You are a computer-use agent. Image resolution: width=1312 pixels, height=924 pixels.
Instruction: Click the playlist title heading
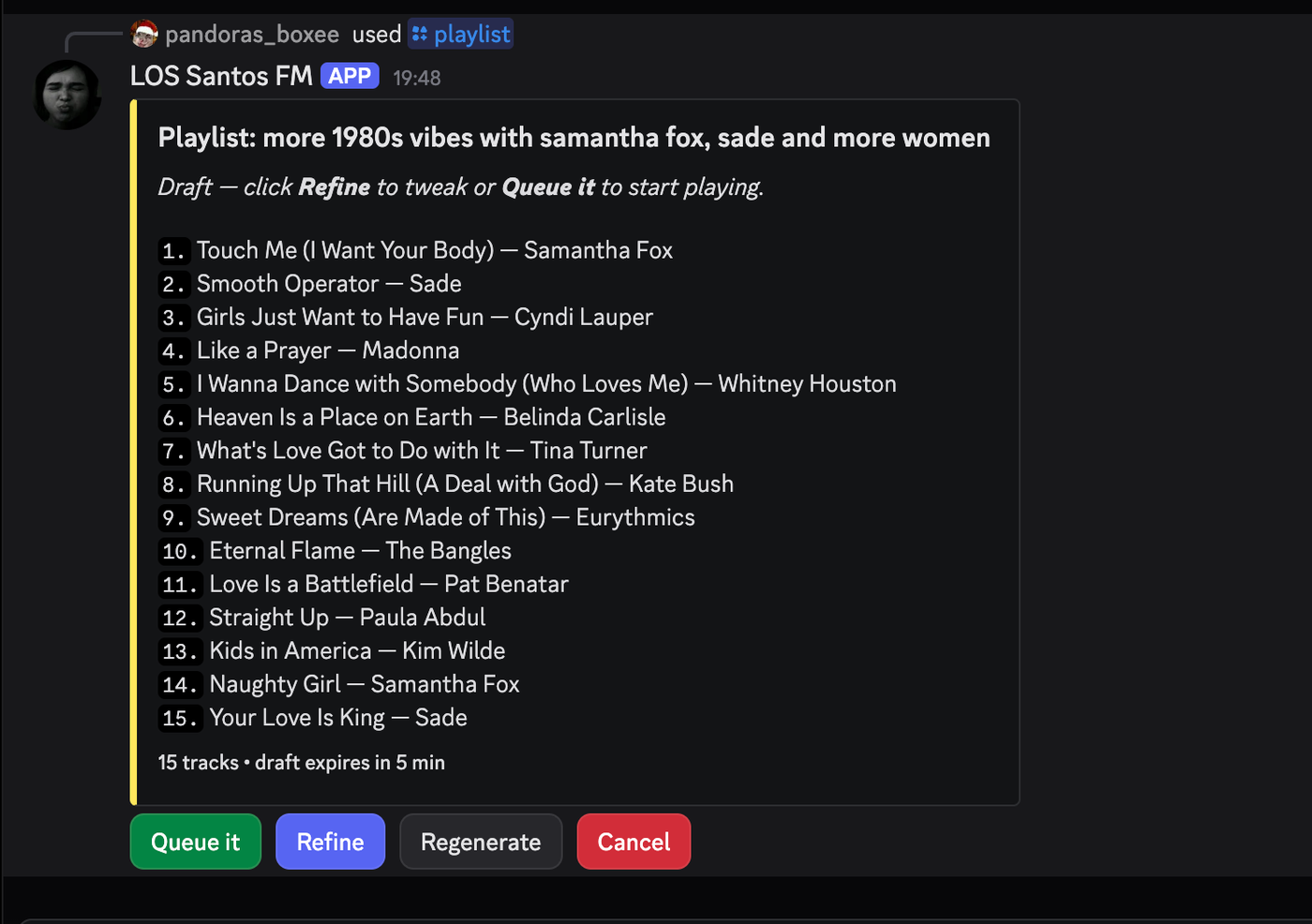(x=574, y=137)
